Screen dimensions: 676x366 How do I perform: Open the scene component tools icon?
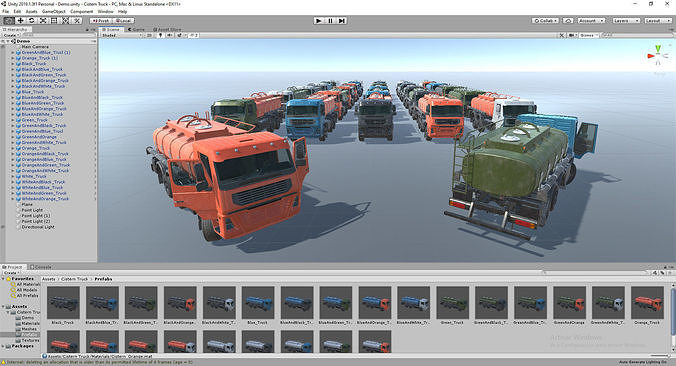coord(561,35)
